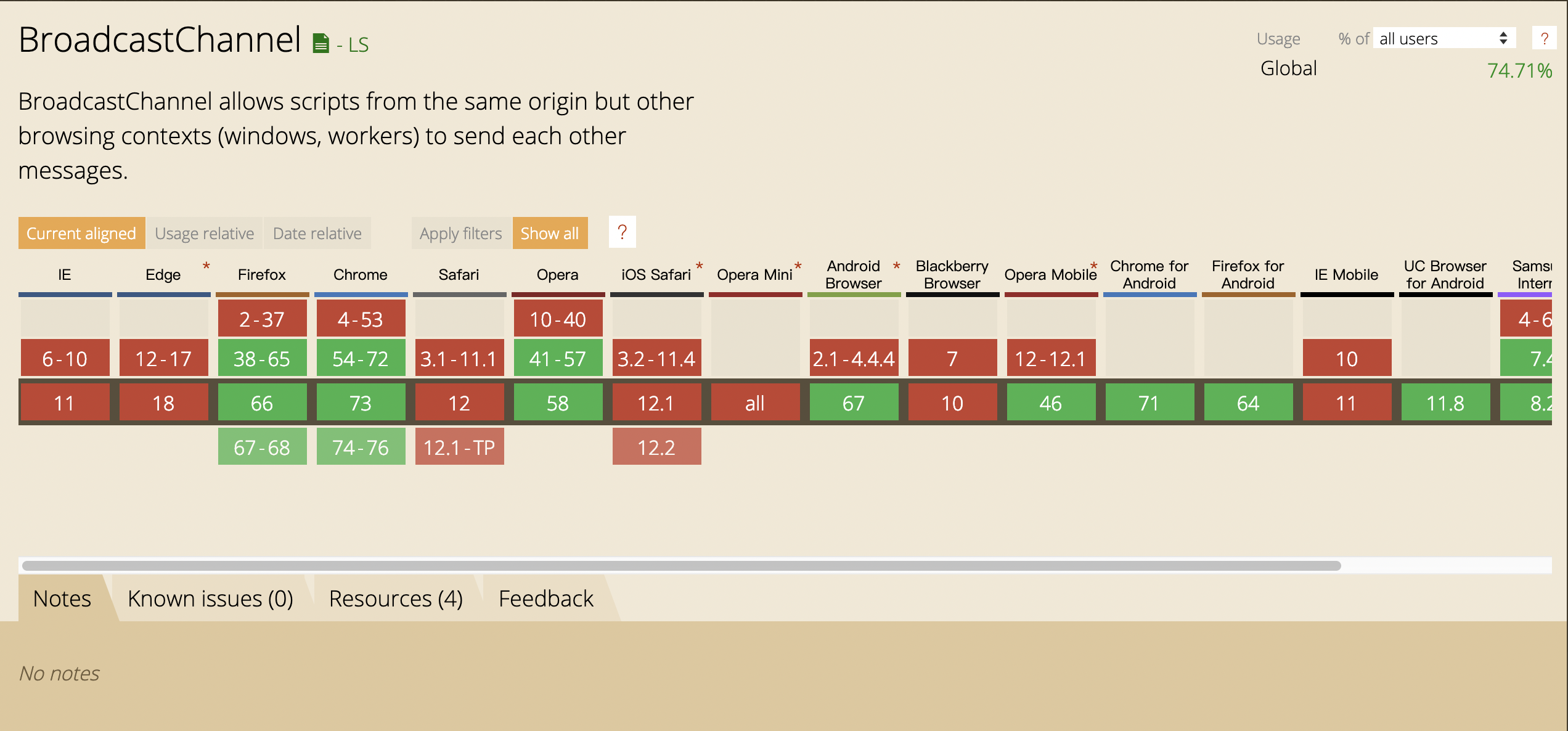The height and width of the screenshot is (731, 1568).
Task: Open Resources (4) tab
Action: tap(396, 598)
